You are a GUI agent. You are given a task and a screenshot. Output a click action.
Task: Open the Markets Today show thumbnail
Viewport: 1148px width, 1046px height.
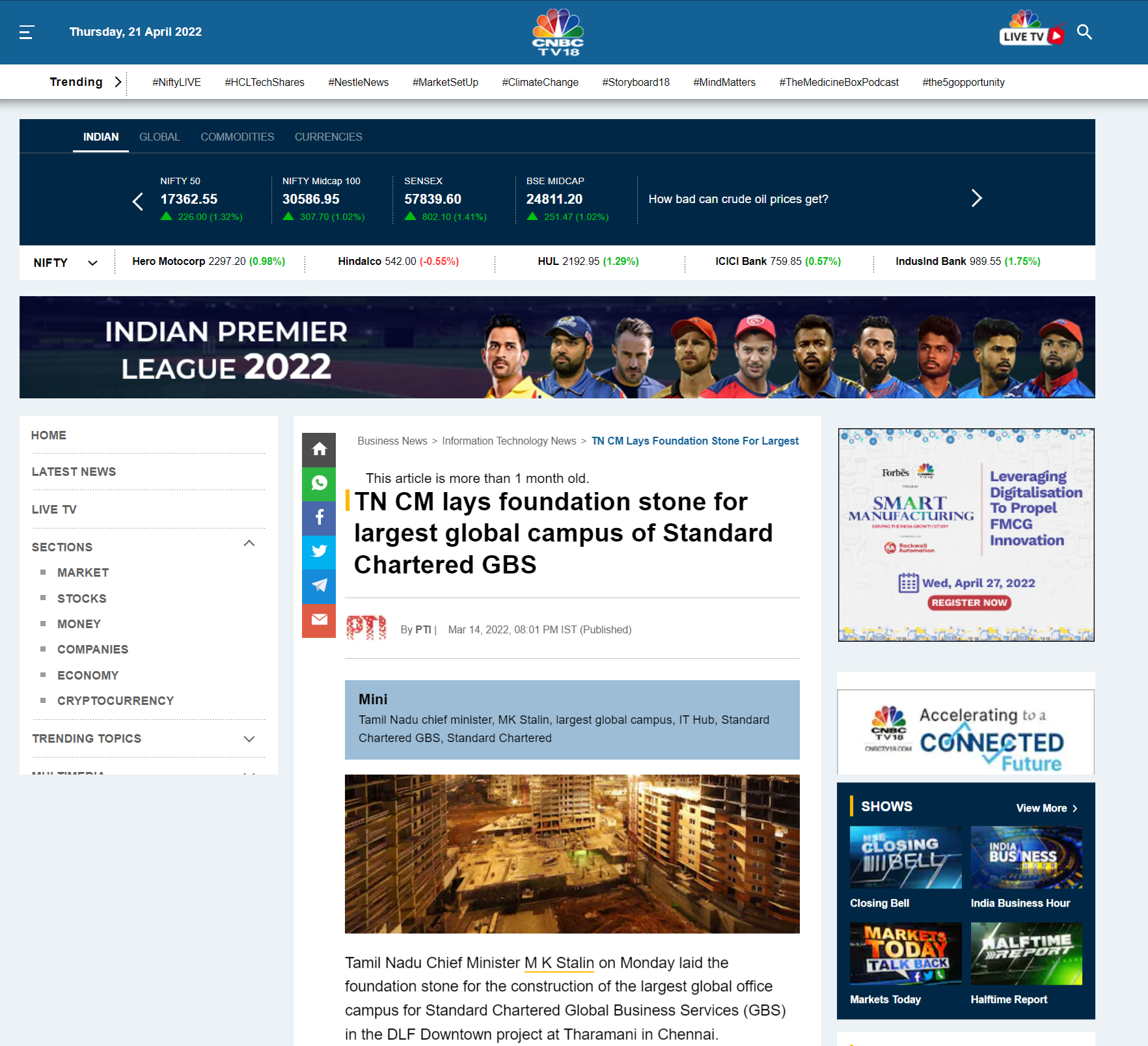905,954
